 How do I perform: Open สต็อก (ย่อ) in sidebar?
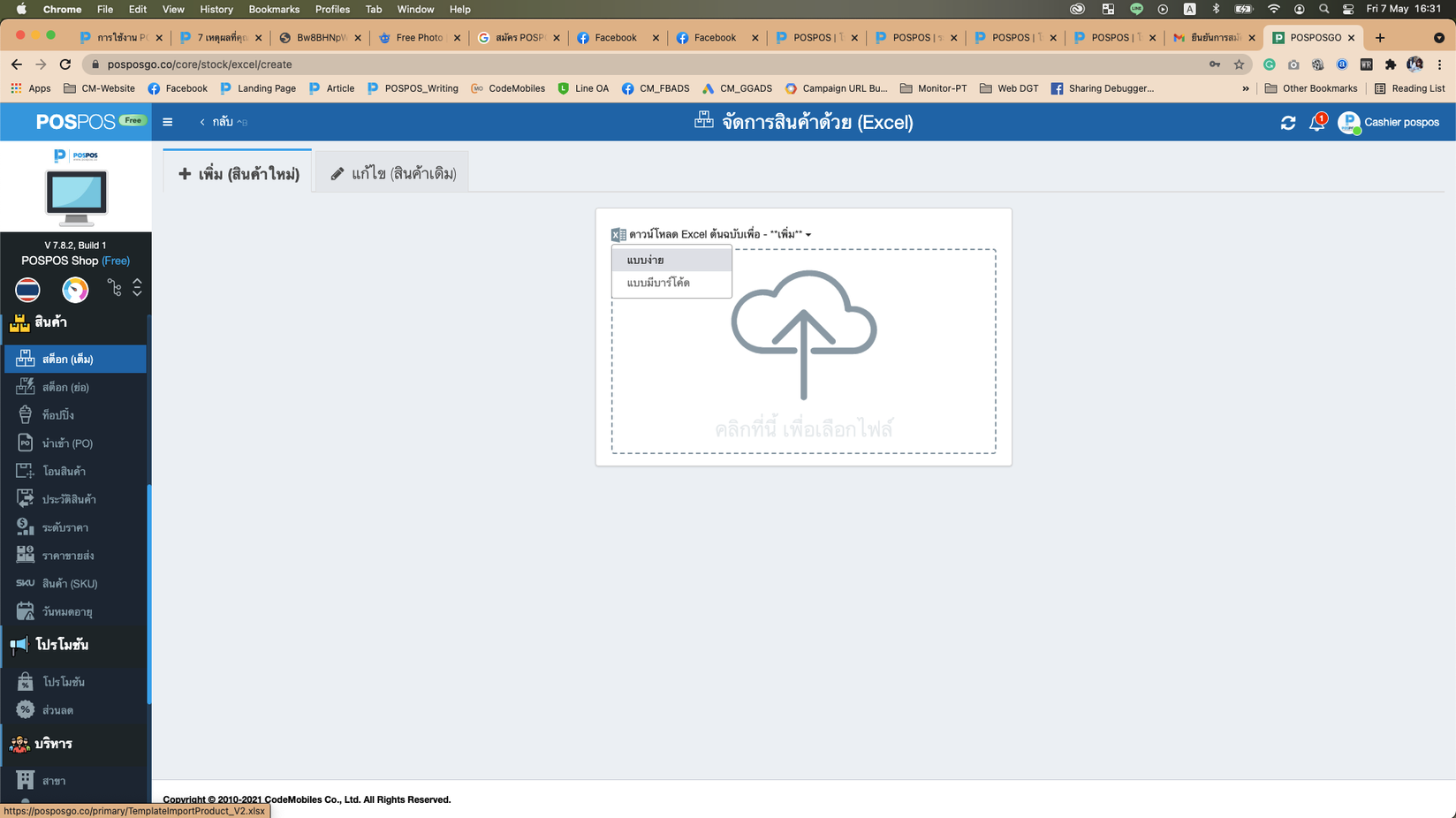click(x=65, y=387)
